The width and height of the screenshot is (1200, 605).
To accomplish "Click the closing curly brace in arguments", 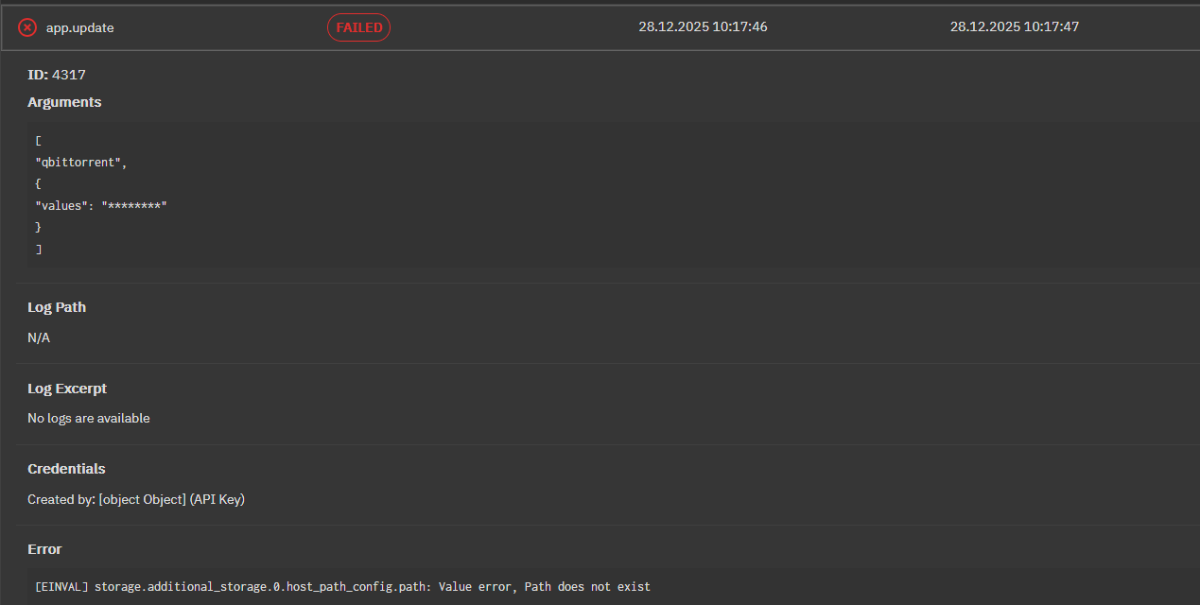I will pos(38,227).
